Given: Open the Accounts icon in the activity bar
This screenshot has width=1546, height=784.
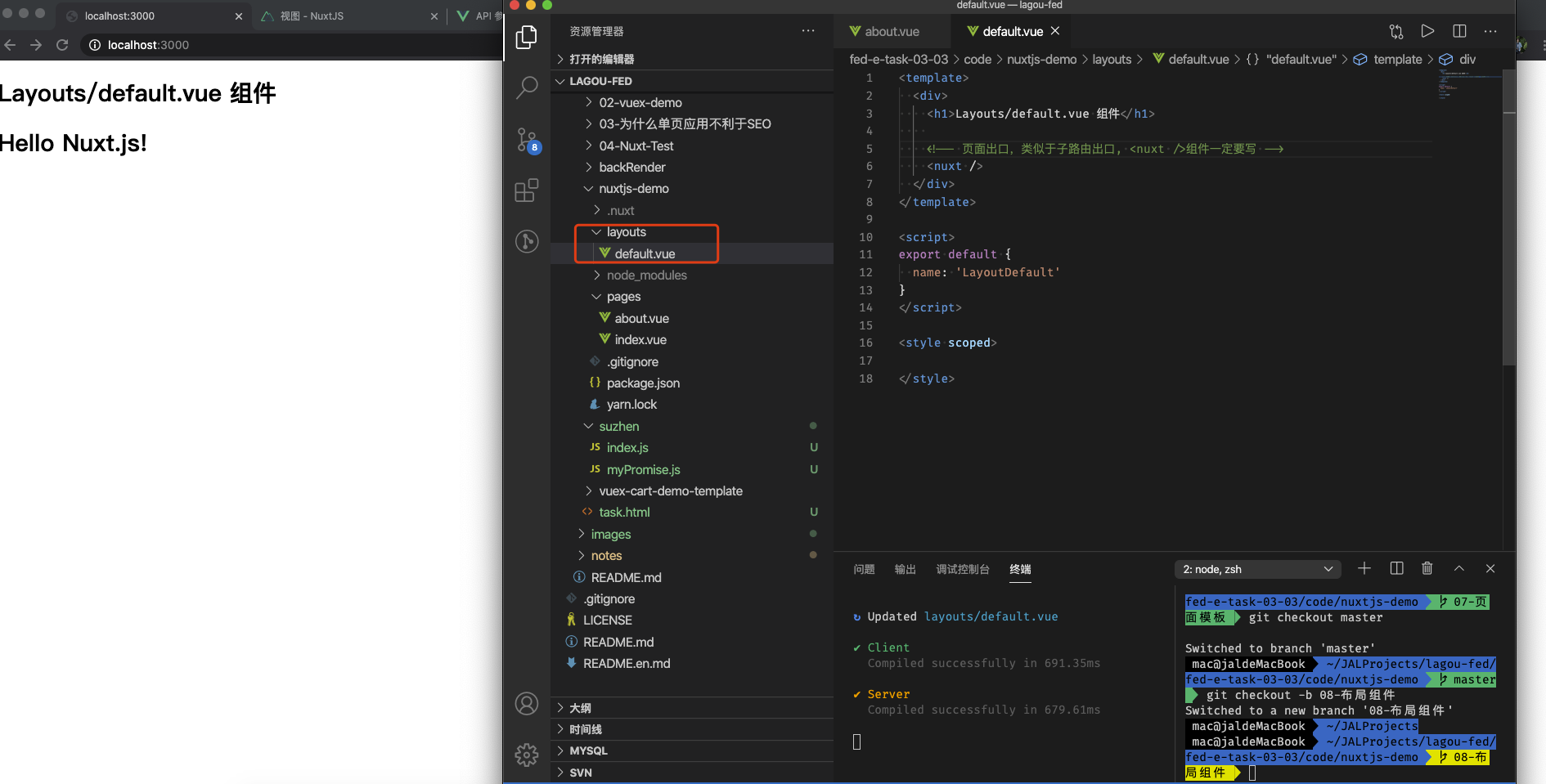Looking at the screenshot, I should [527, 704].
